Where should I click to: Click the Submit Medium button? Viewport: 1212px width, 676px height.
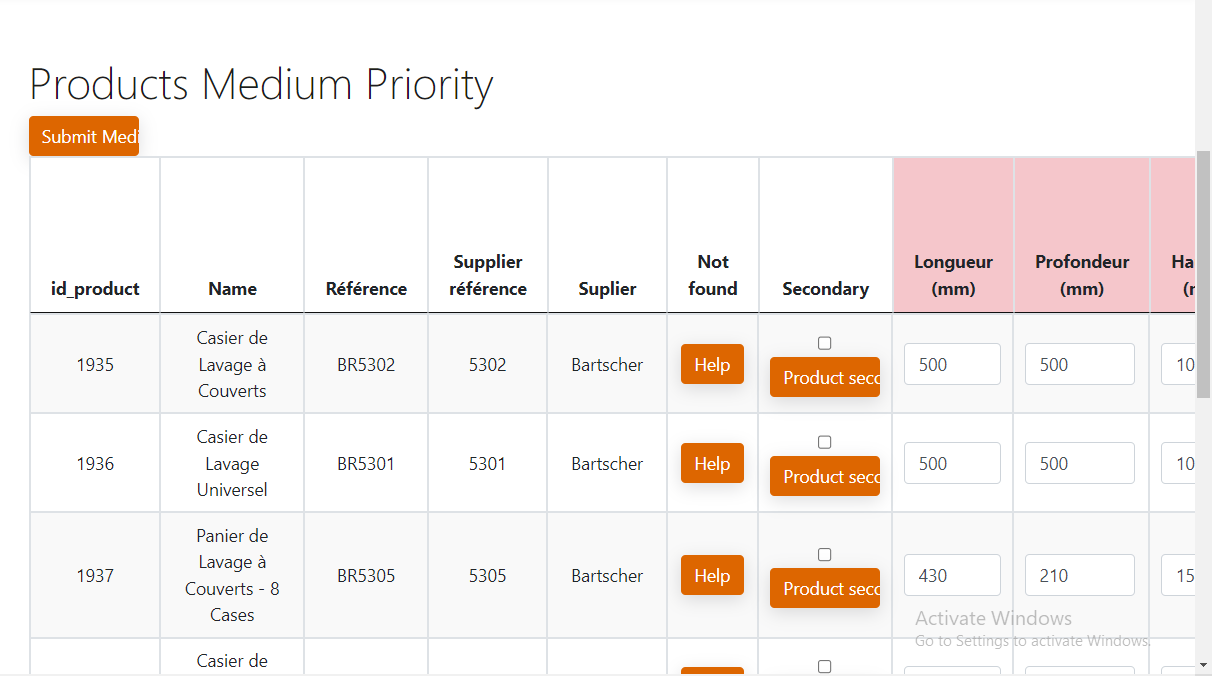(x=84, y=136)
